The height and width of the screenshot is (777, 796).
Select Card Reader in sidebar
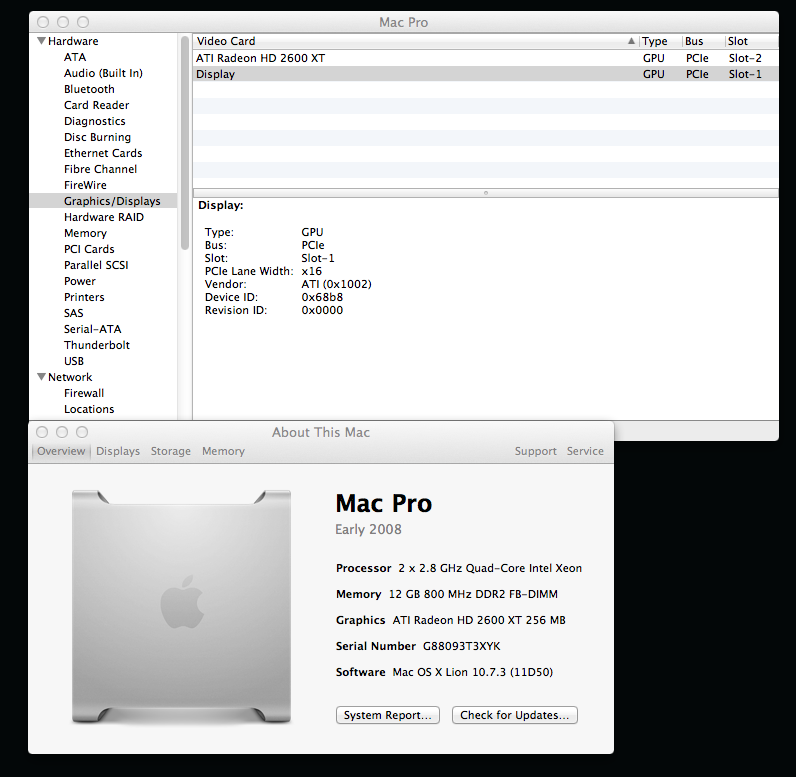(96, 105)
